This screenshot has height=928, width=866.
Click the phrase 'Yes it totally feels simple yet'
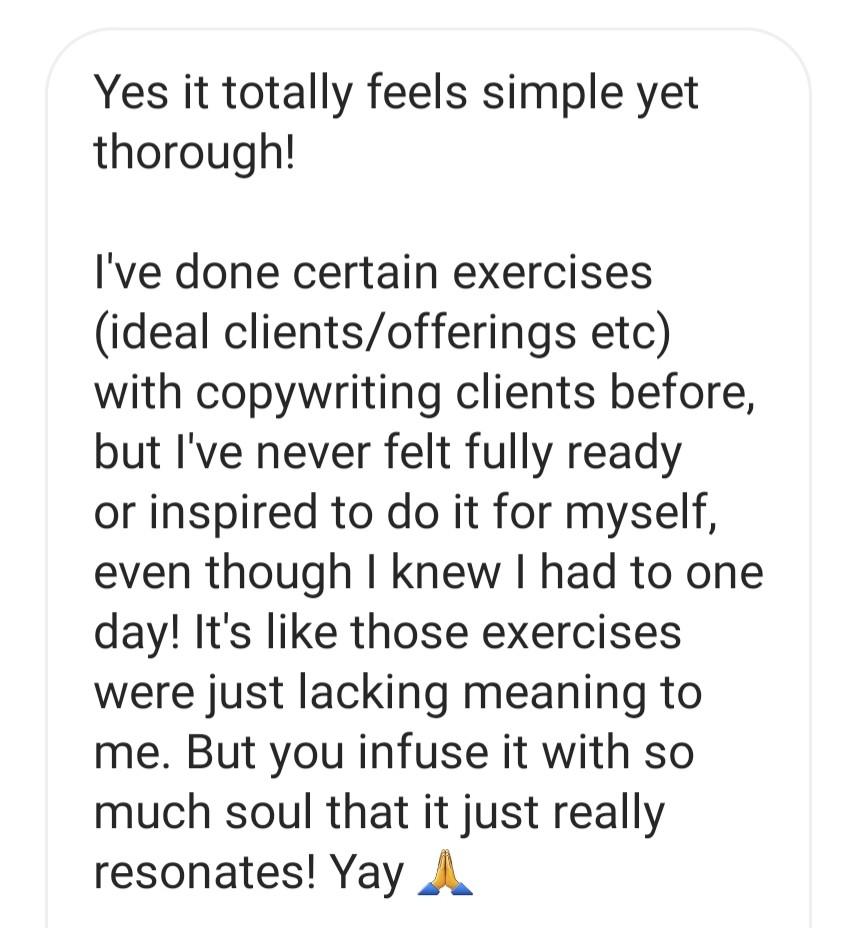pos(396,92)
